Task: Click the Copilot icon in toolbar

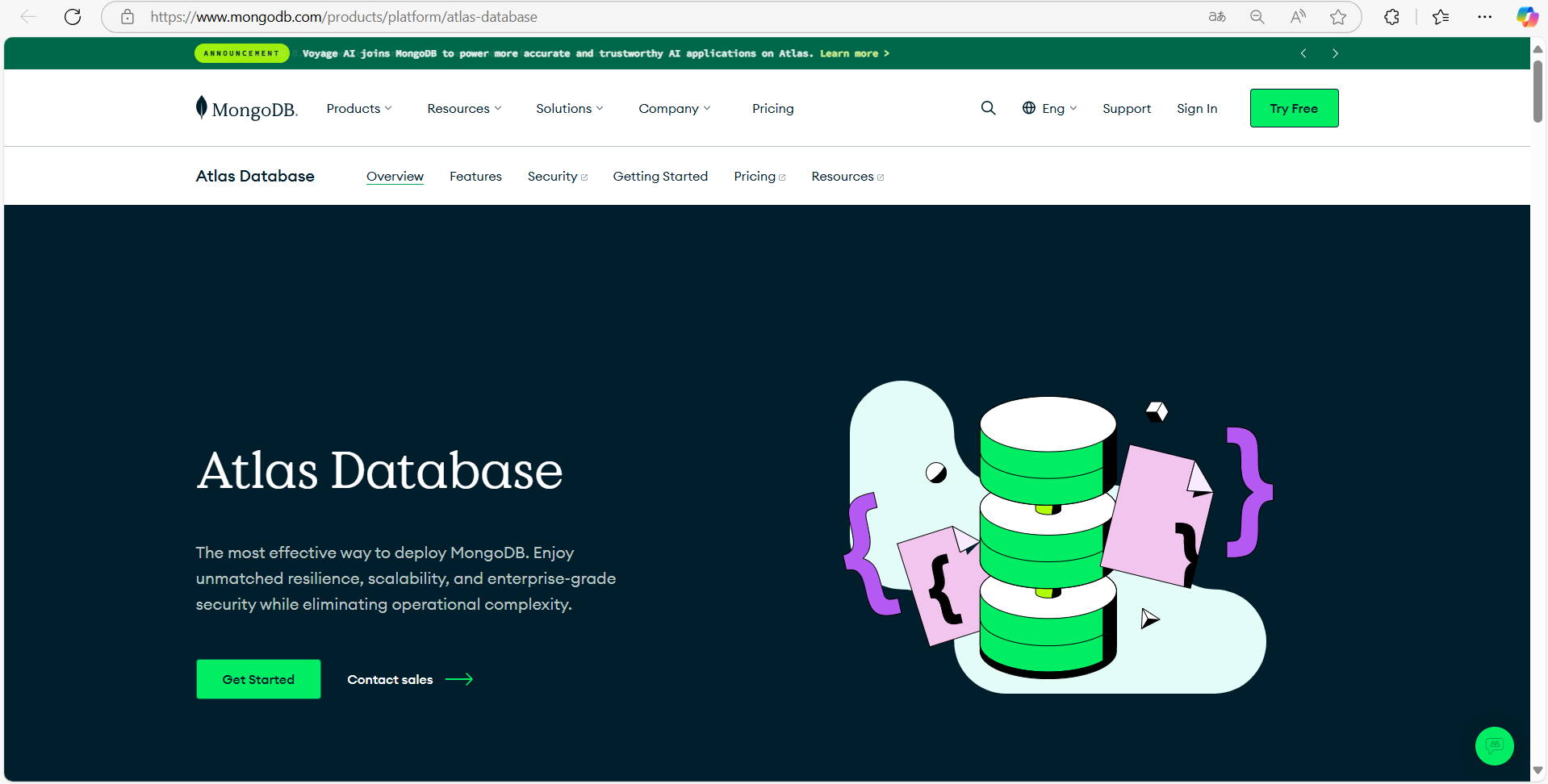Action: point(1526,17)
